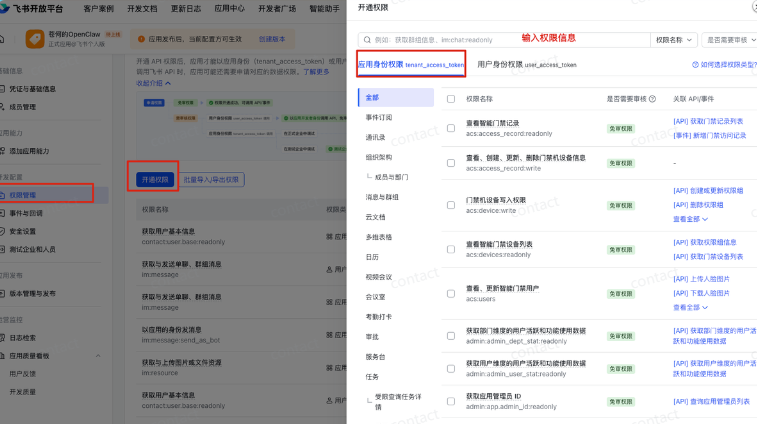Image resolution: width=757 pixels, height=424 pixels.
Task: Check the 门禁机设备写入权限 checkbox
Action: (451, 205)
